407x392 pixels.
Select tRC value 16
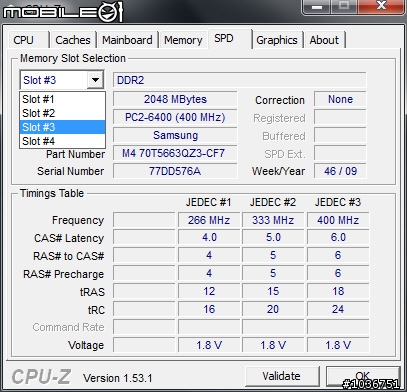pyautogui.click(x=209, y=309)
